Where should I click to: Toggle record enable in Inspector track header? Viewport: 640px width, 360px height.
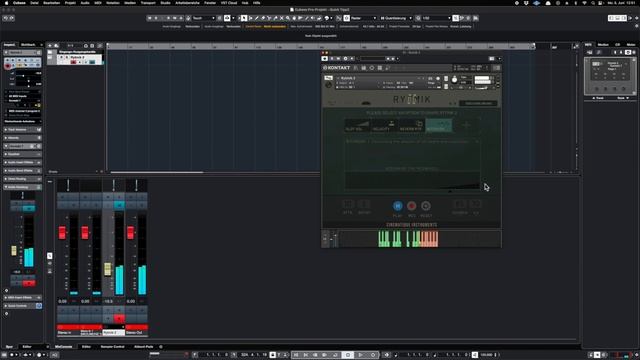pos(7,66)
